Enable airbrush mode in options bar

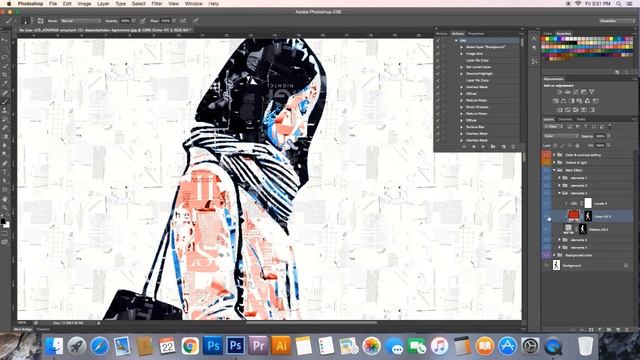(183, 20)
